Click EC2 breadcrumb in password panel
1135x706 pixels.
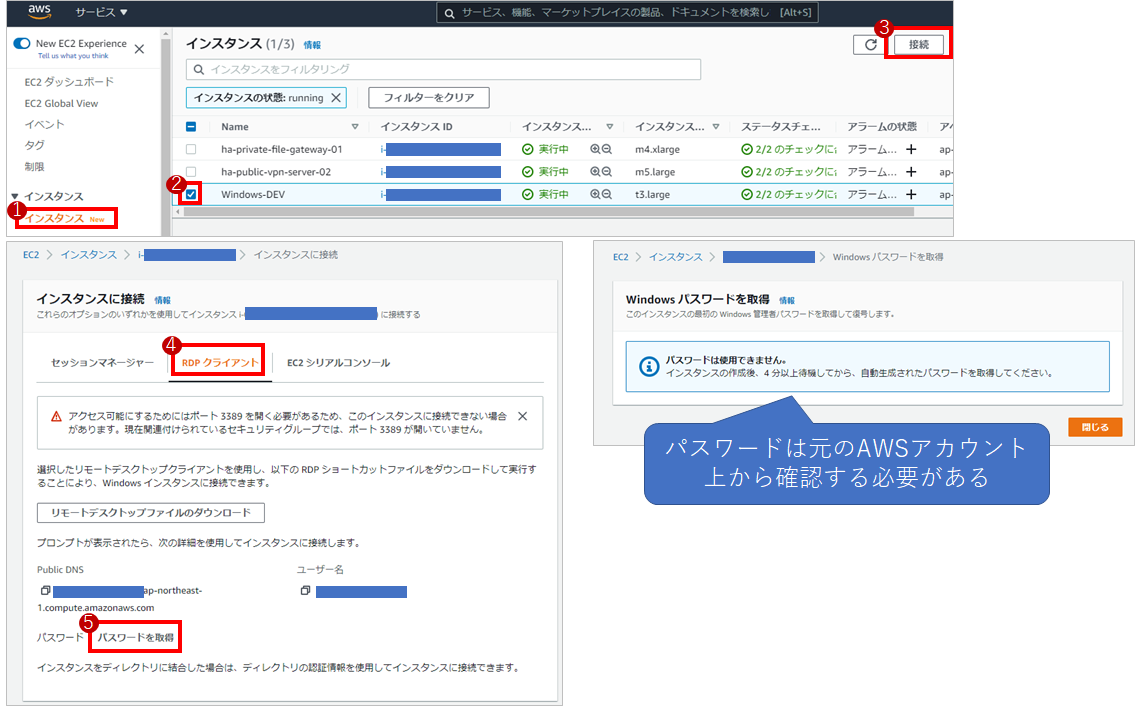620,257
